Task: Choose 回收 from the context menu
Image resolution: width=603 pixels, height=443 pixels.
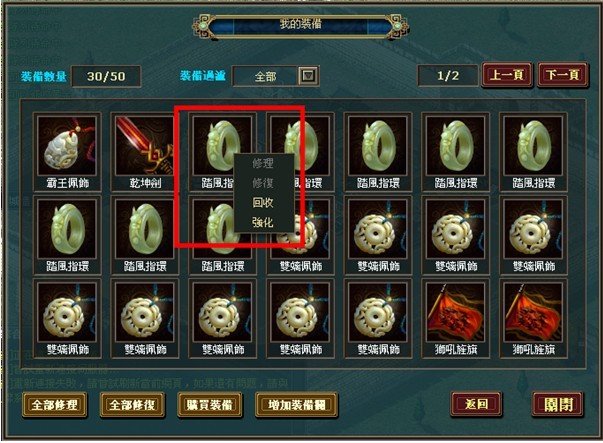Action: (x=263, y=202)
